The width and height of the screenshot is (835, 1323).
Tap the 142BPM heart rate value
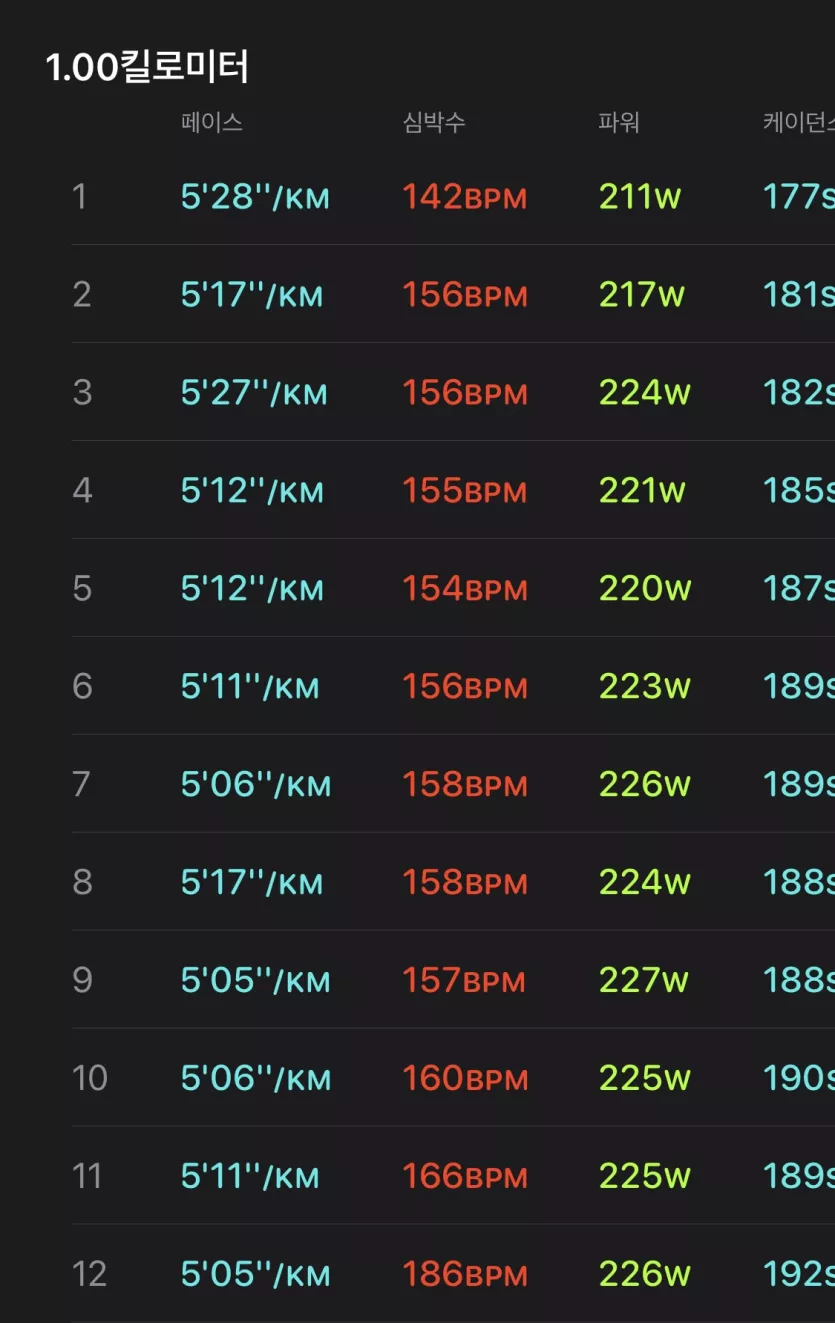pyautogui.click(x=464, y=197)
